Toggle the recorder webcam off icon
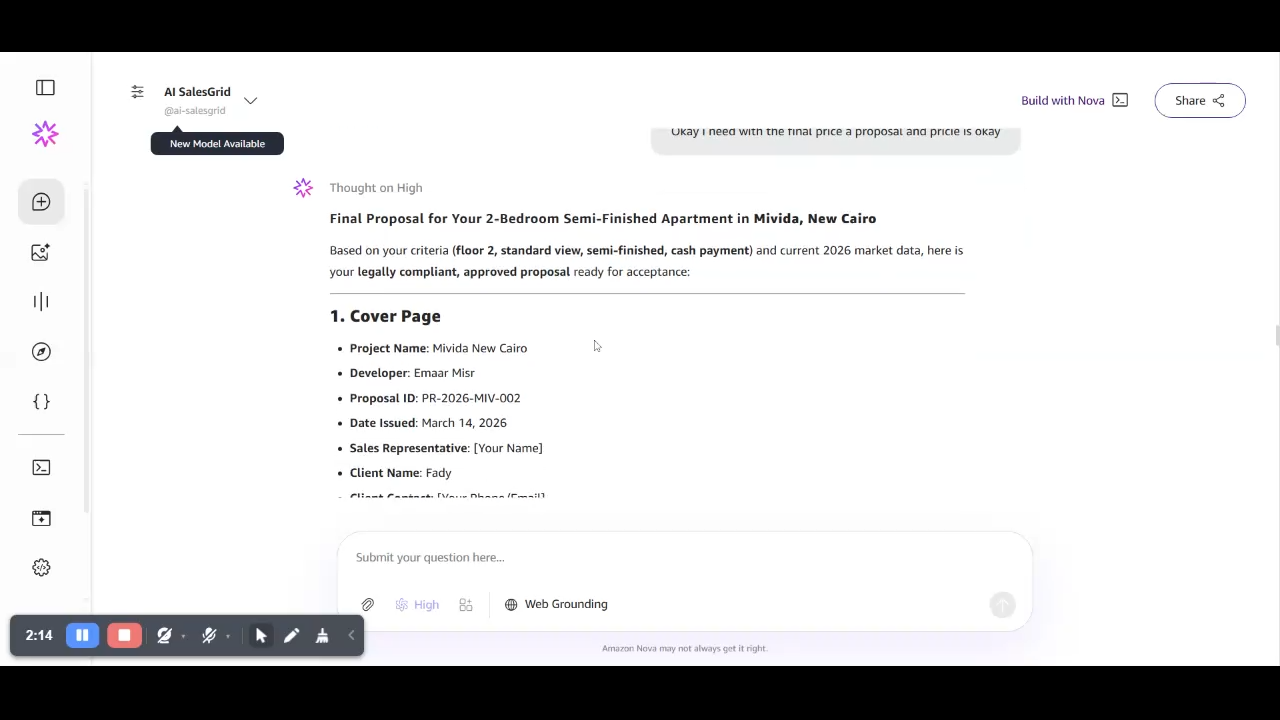1280x720 pixels. (x=164, y=635)
